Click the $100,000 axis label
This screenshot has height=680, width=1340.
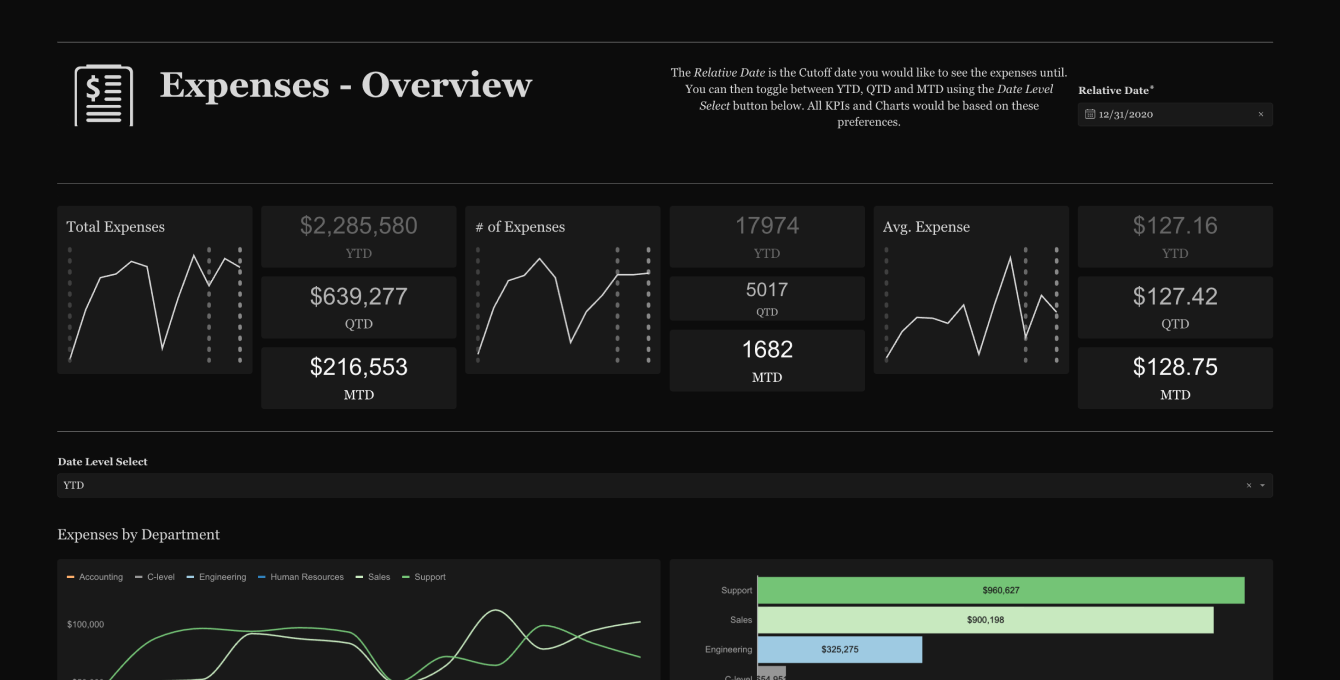[86, 625]
